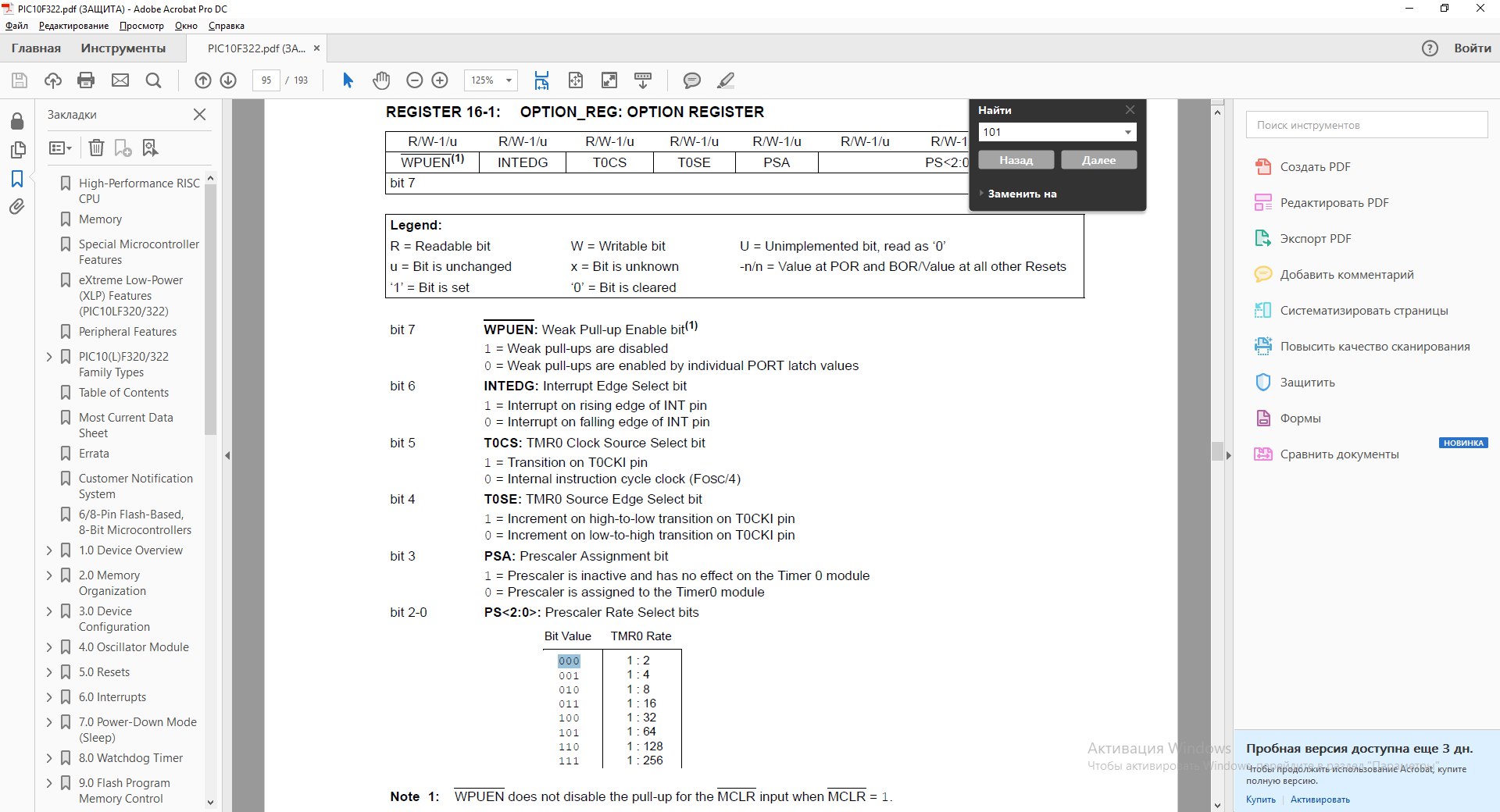Add a comment note icon
This screenshot has width=1500, height=812.
tap(692, 80)
